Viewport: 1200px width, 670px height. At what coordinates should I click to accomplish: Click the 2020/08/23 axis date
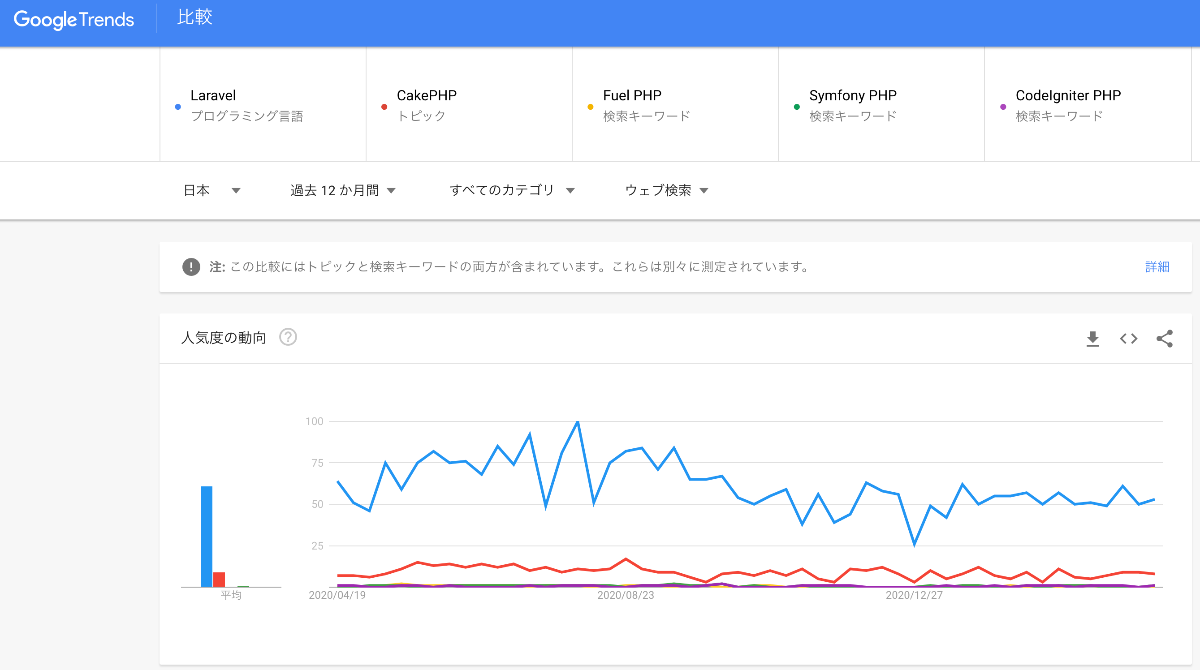(626, 596)
